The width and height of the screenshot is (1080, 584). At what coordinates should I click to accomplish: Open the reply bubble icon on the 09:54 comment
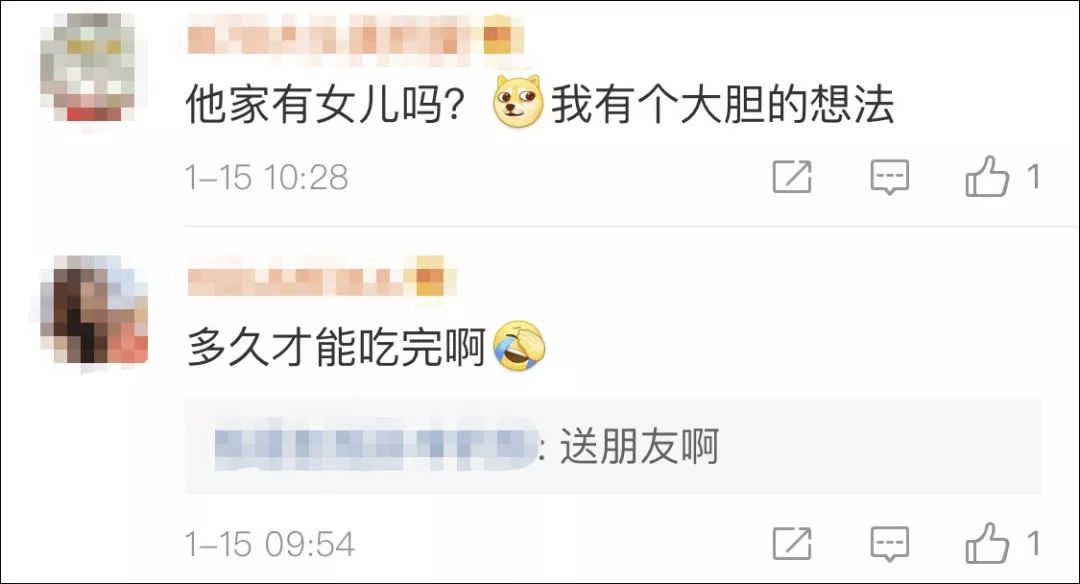[x=889, y=543]
